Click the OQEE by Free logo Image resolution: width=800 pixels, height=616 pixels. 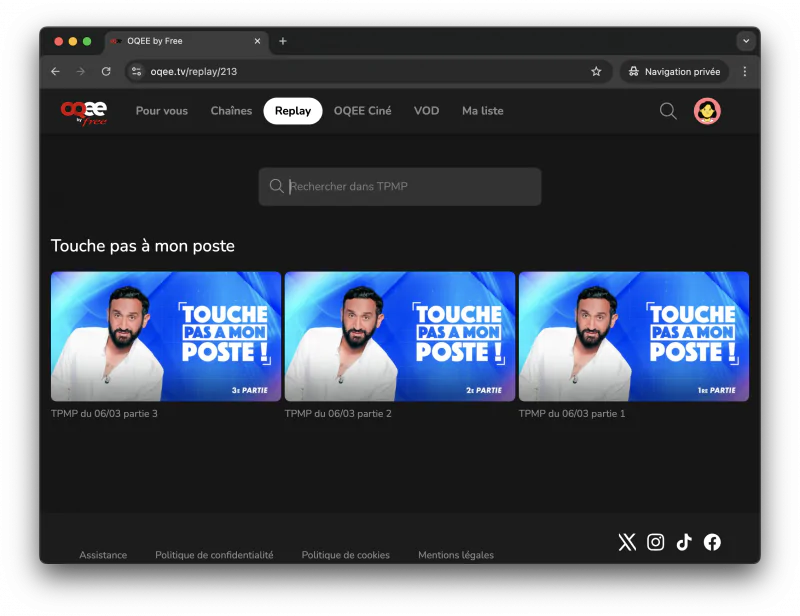tap(84, 112)
